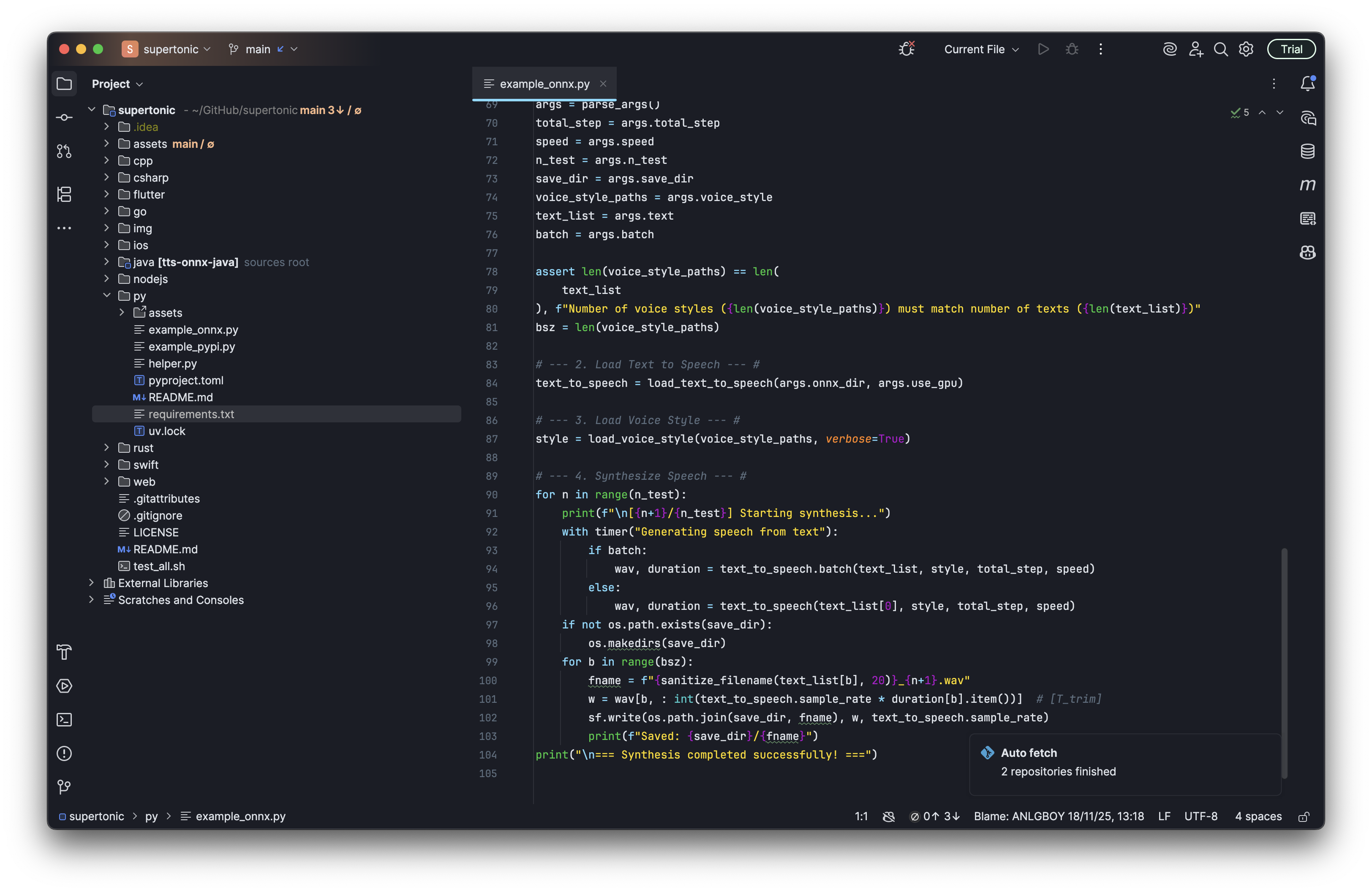Viewport: 1372px width, 892px height.
Task: Toggle the inspection highlighting widget in status bar
Action: click(888, 816)
